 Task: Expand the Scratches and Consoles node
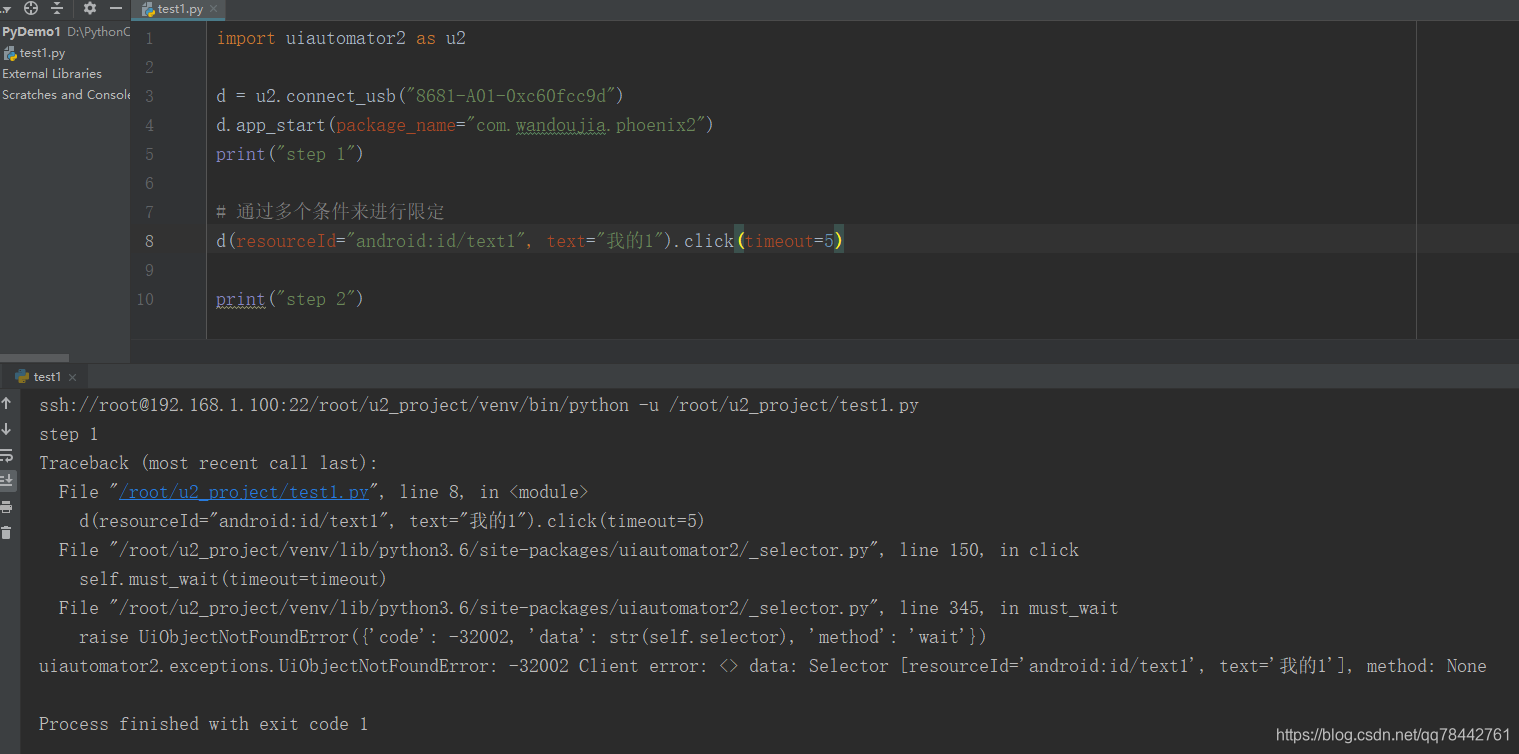(x=66, y=94)
